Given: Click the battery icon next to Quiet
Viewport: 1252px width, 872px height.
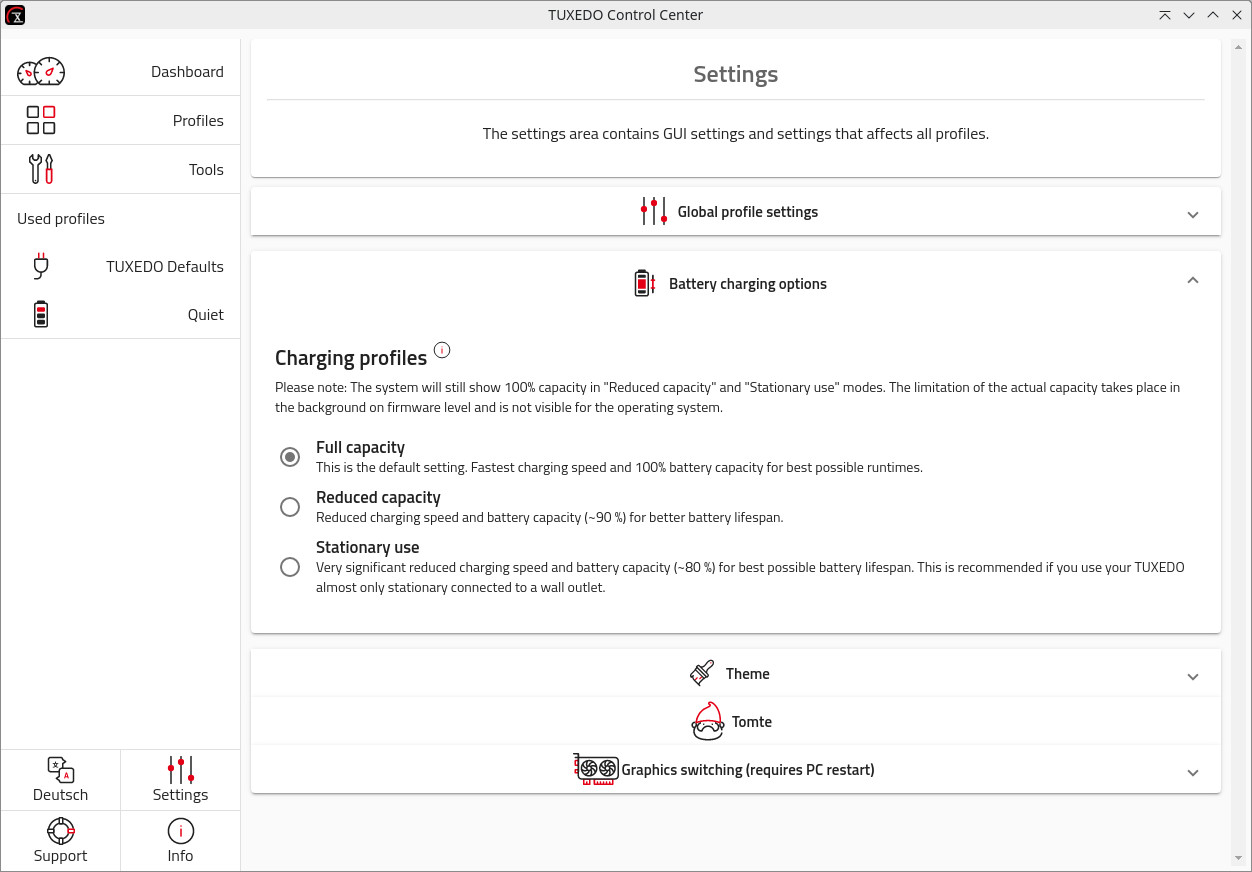Looking at the screenshot, I should pyautogui.click(x=41, y=314).
